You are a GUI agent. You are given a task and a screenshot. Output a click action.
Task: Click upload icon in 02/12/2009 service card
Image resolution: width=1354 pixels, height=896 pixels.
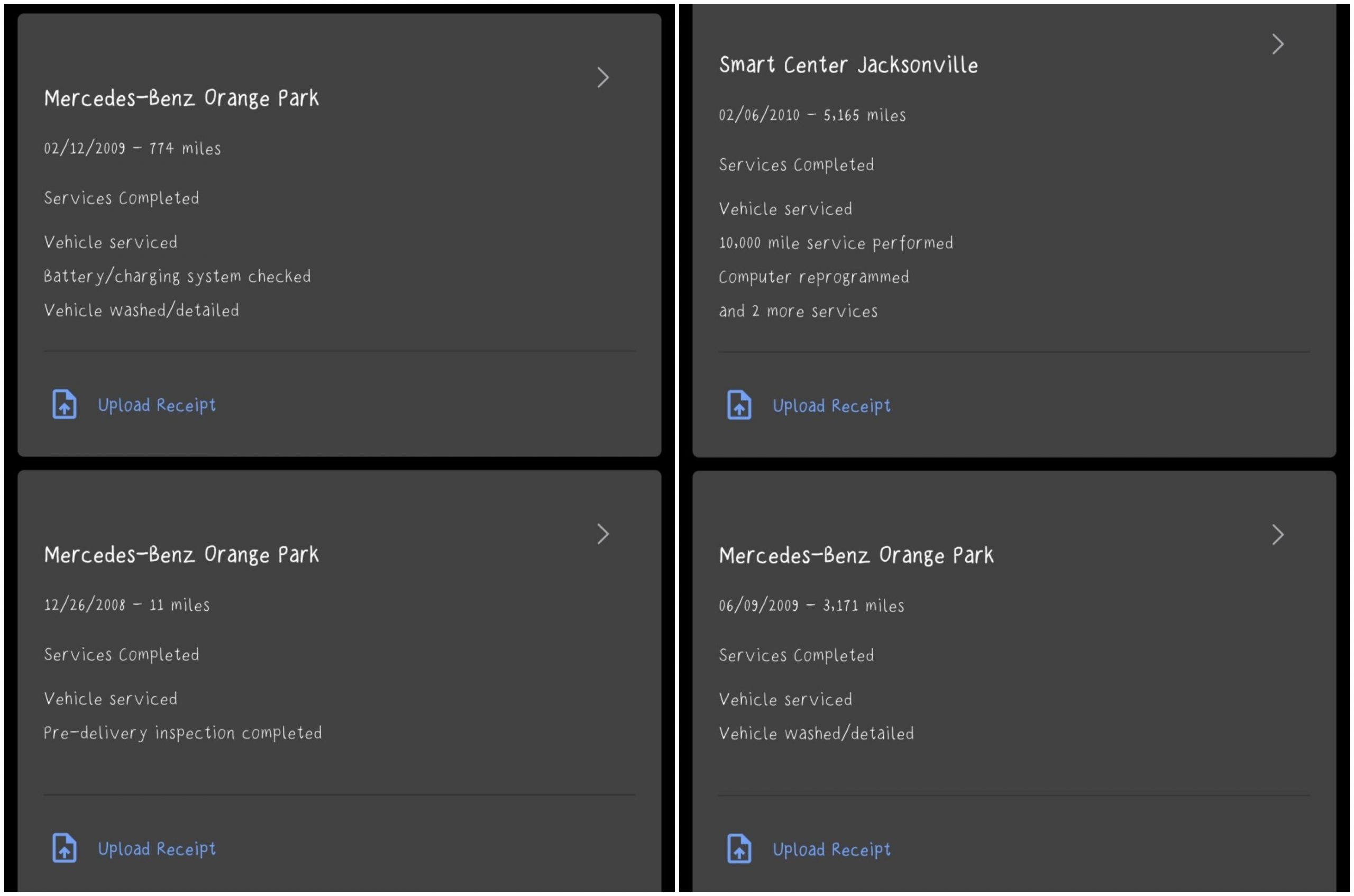pyautogui.click(x=65, y=404)
